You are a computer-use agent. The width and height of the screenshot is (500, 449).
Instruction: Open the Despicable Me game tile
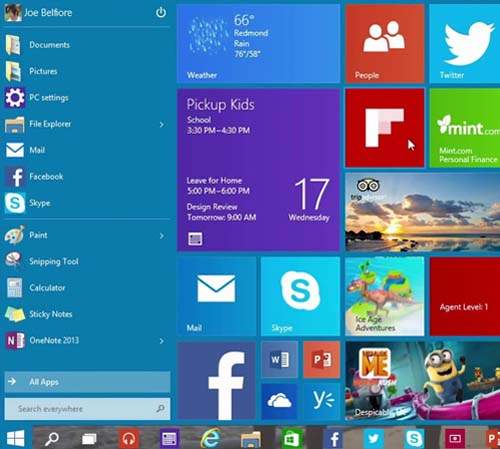click(x=423, y=380)
